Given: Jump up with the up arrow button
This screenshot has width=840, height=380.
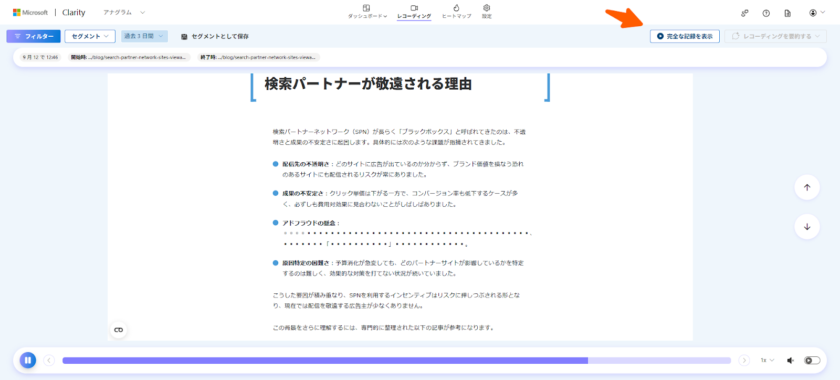Looking at the screenshot, I should pos(807,188).
